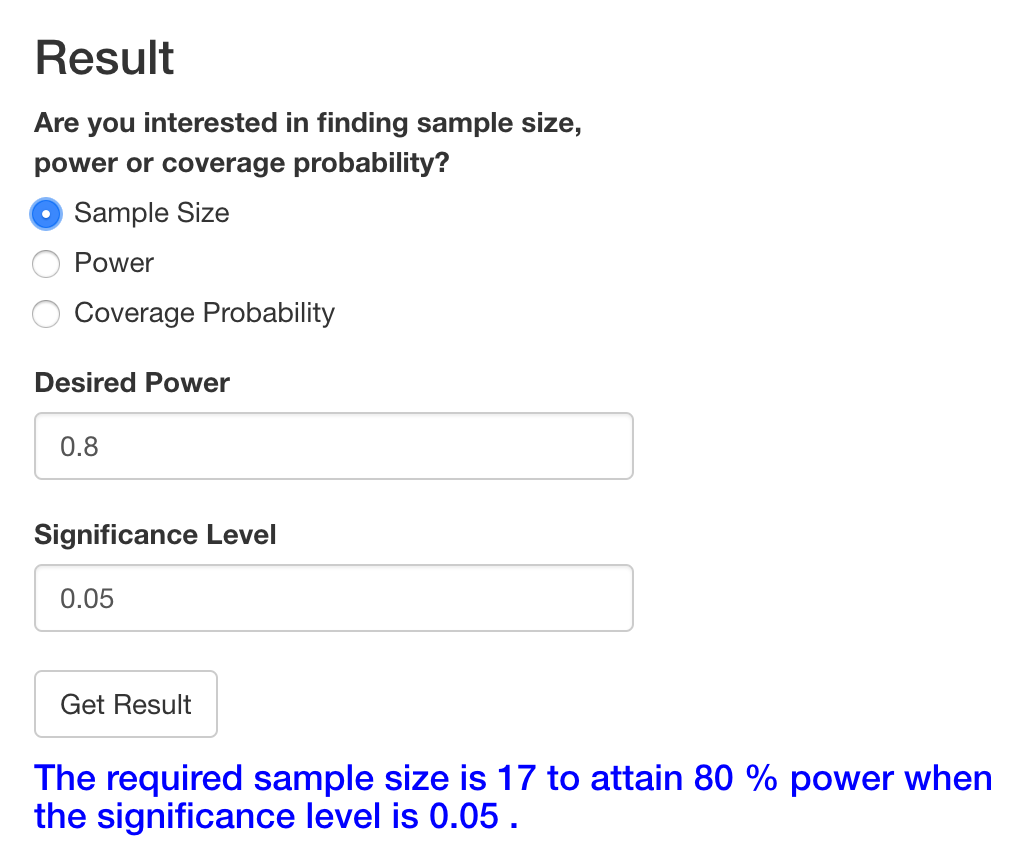1022x858 pixels.
Task: Click into the Significance Level input box
Action: (333, 598)
